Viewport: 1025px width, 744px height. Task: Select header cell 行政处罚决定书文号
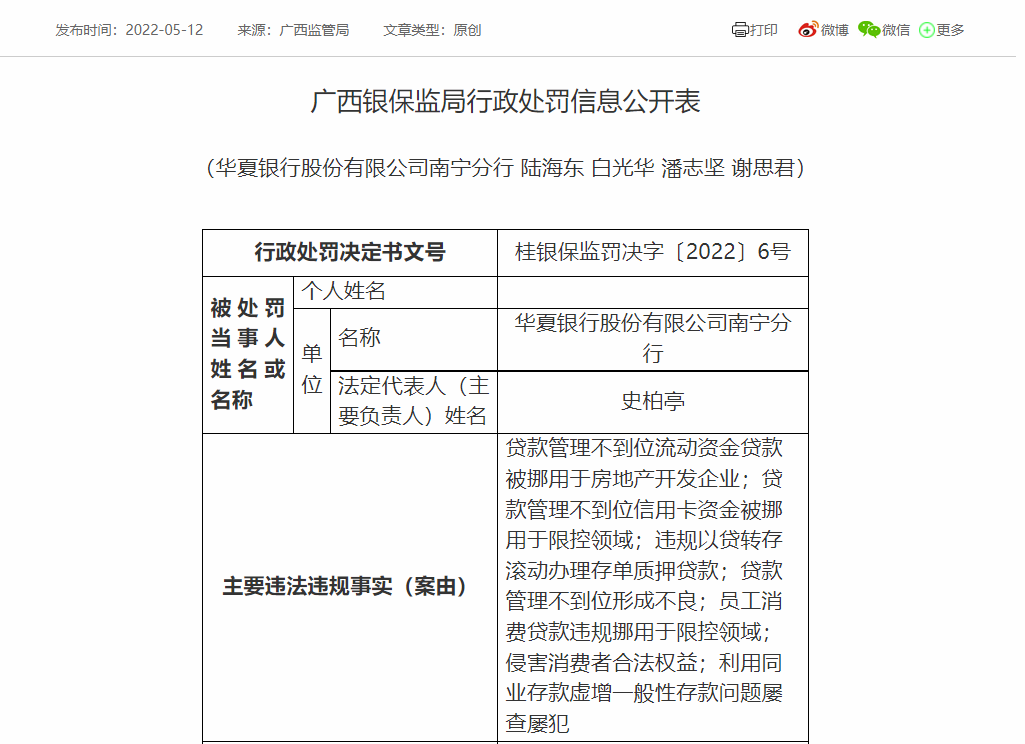350,252
